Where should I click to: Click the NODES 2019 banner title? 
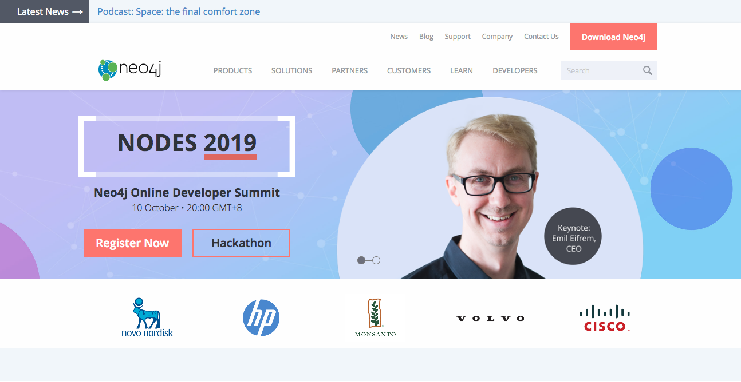tap(187, 143)
